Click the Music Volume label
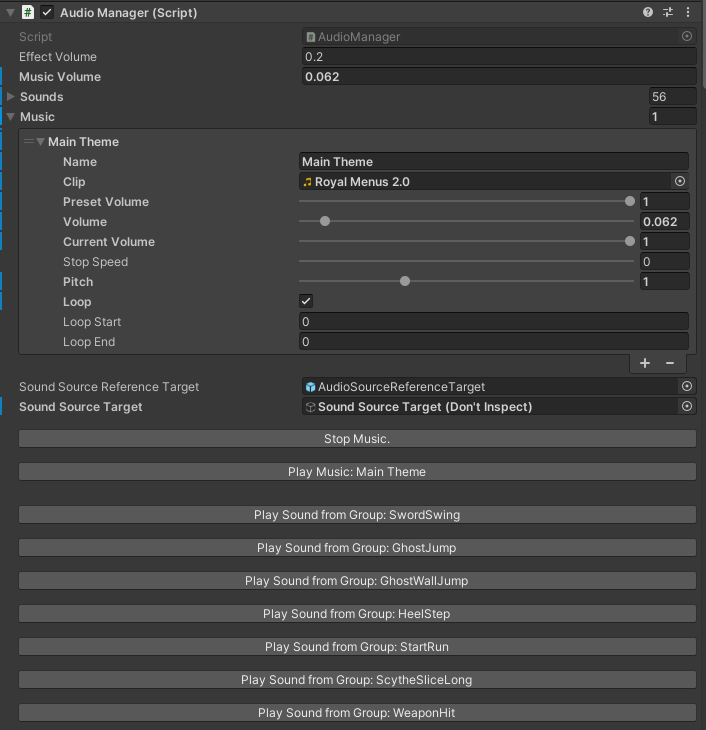This screenshot has width=706, height=730. pos(60,77)
